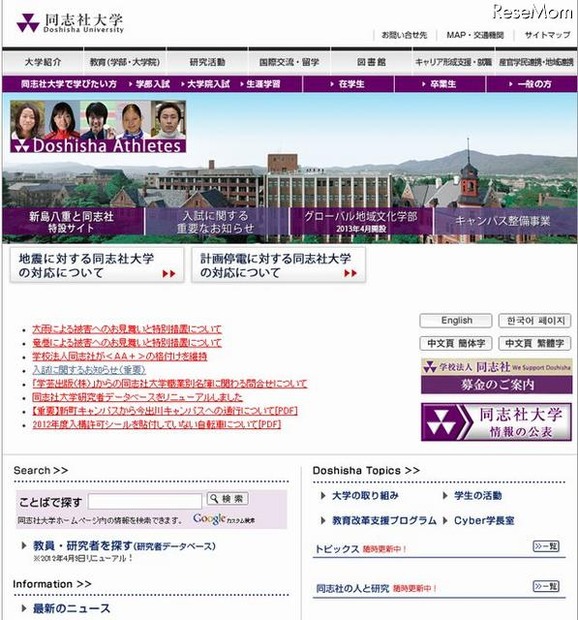
Task: Open Cyber学長室 topic
Action: pyautogui.click(x=484, y=520)
